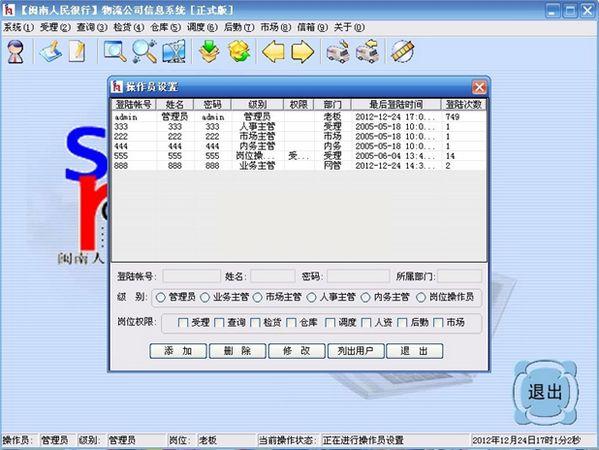The width and height of the screenshot is (599, 450).
Task: Select the 内务主管 level radio button
Action: [x=366, y=297]
